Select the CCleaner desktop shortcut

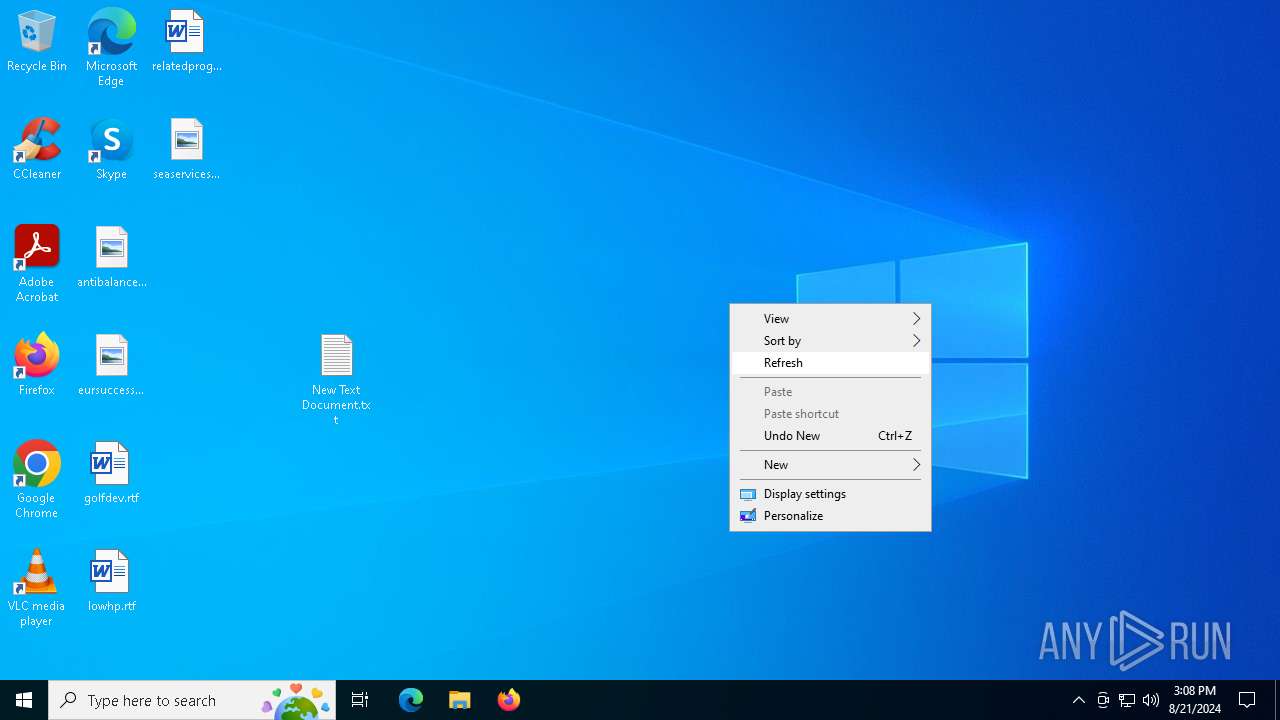[x=37, y=150]
